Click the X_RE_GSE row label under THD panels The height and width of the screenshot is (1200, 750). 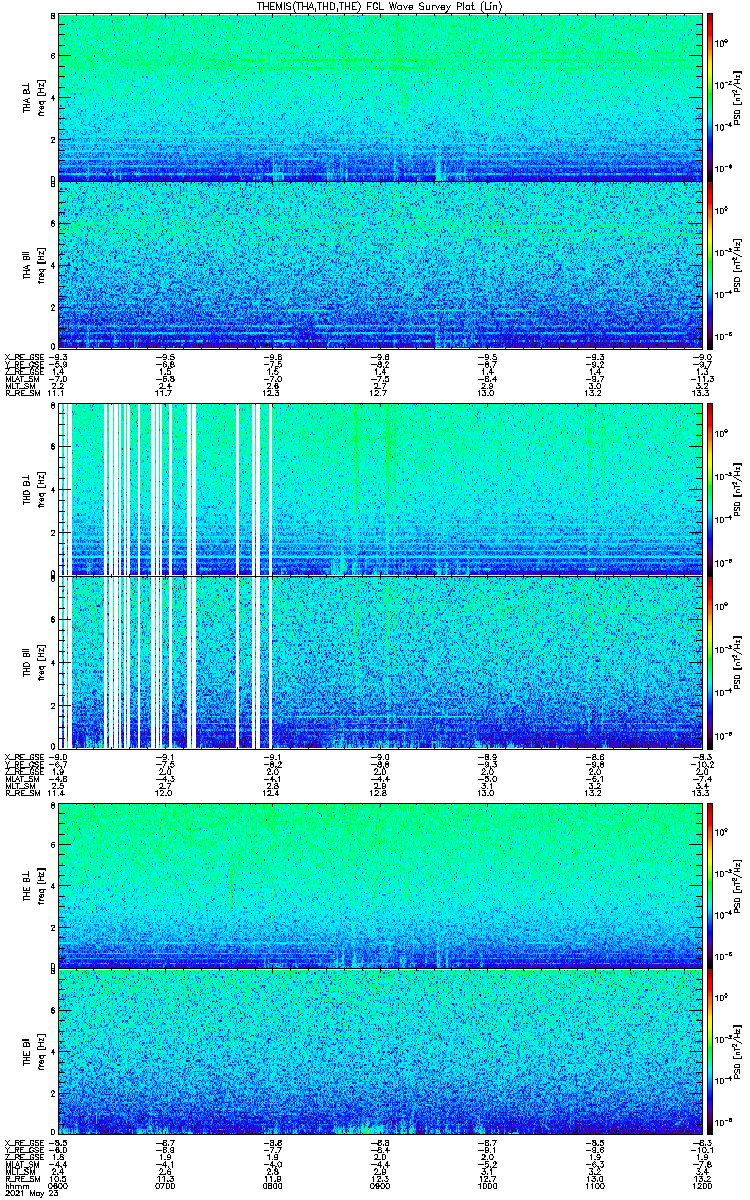point(23,757)
